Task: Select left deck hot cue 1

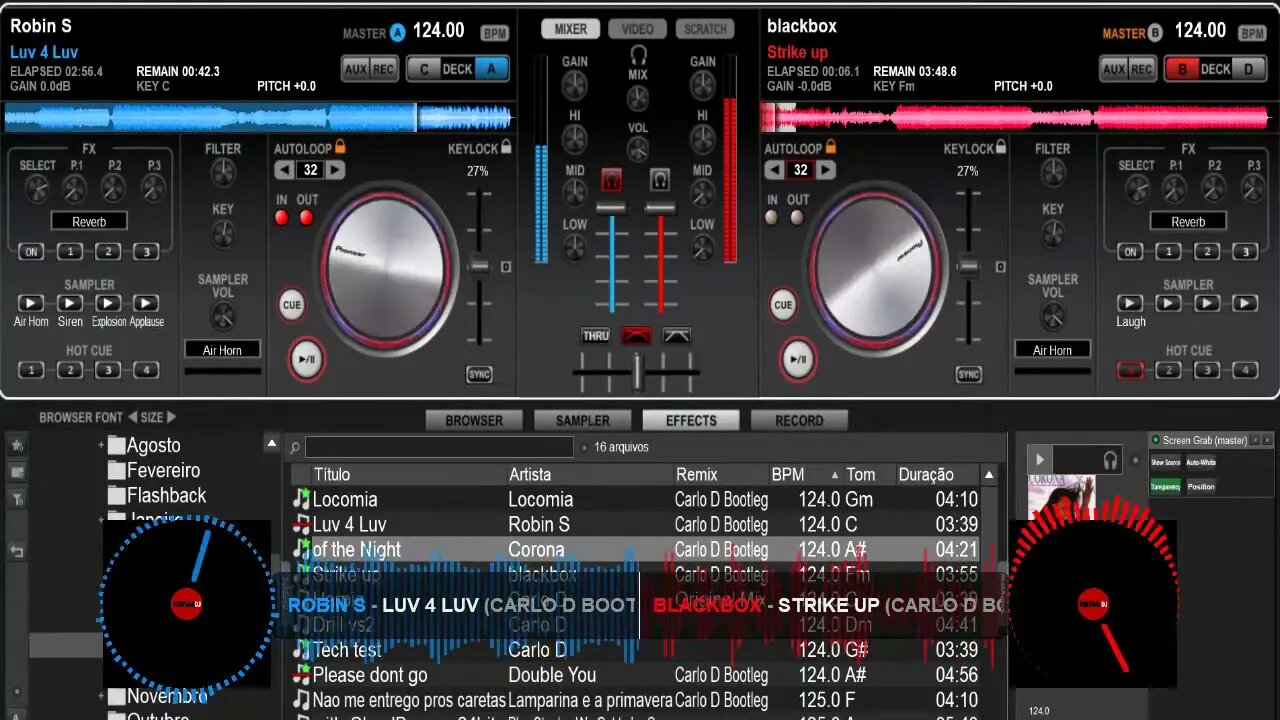Action: (x=31, y=370)
